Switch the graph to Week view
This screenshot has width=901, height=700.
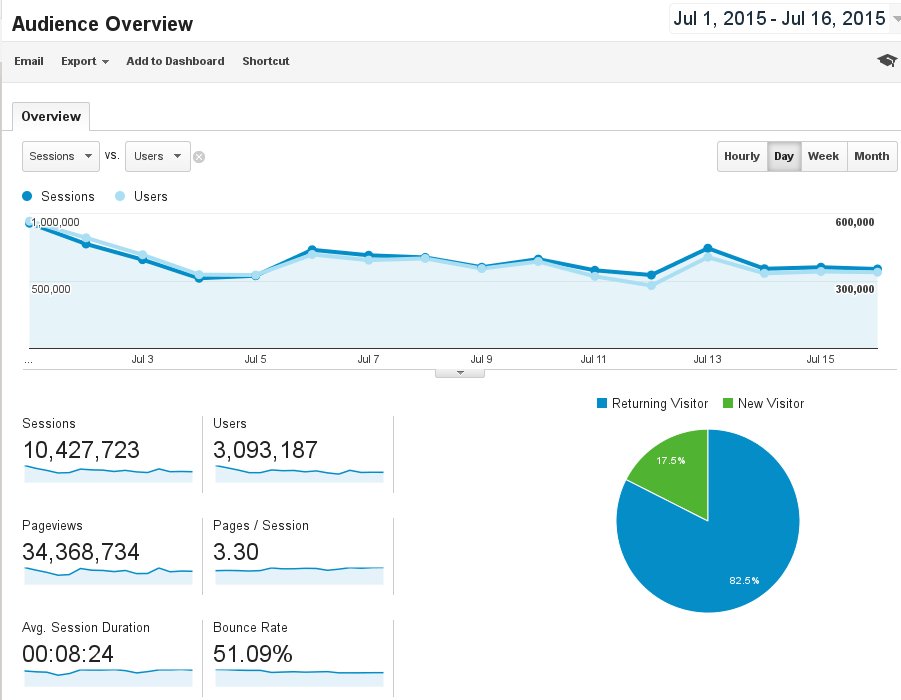(823, 156)
